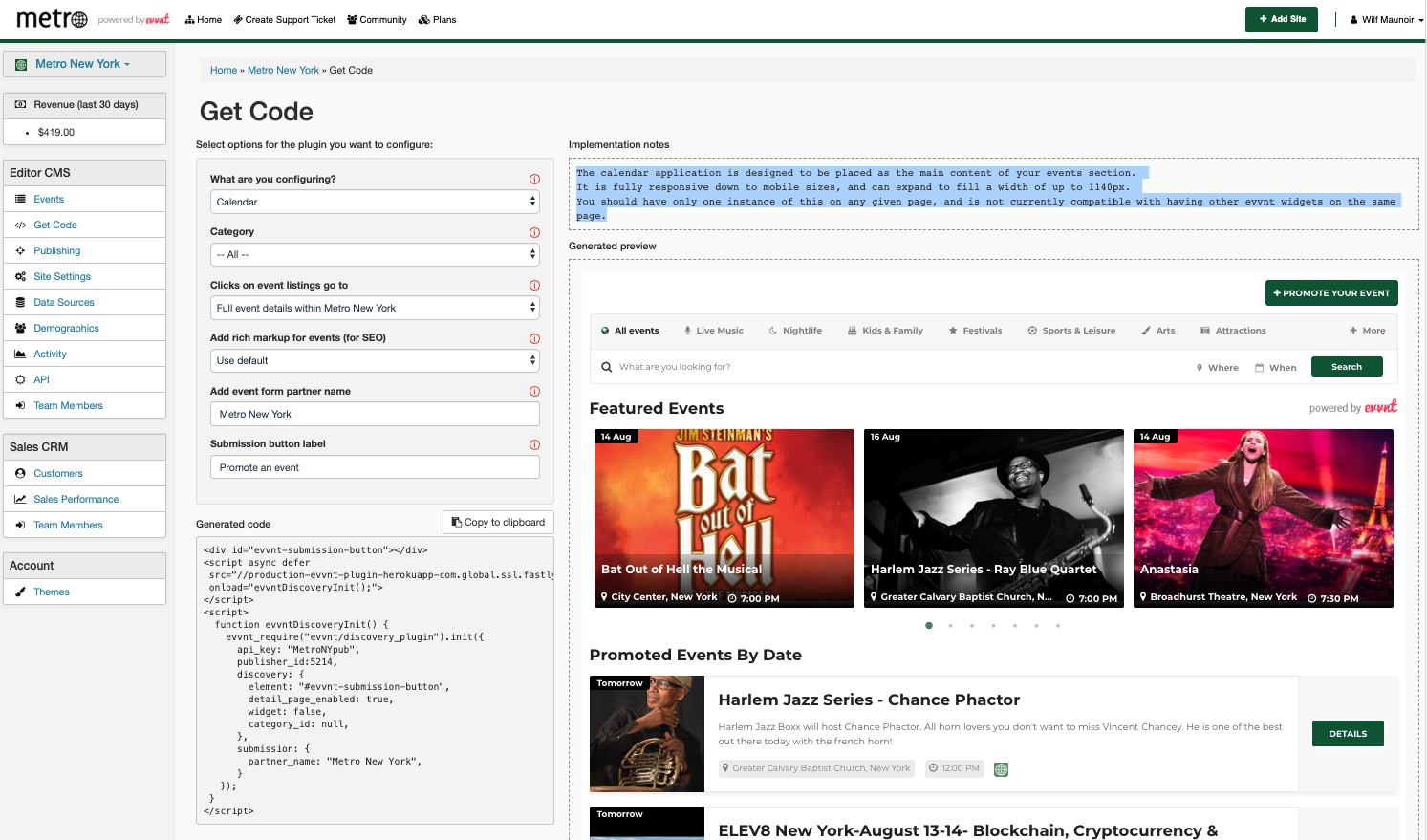Open Home in the top navigation
Screen dimensions: 1427x840
204,19
